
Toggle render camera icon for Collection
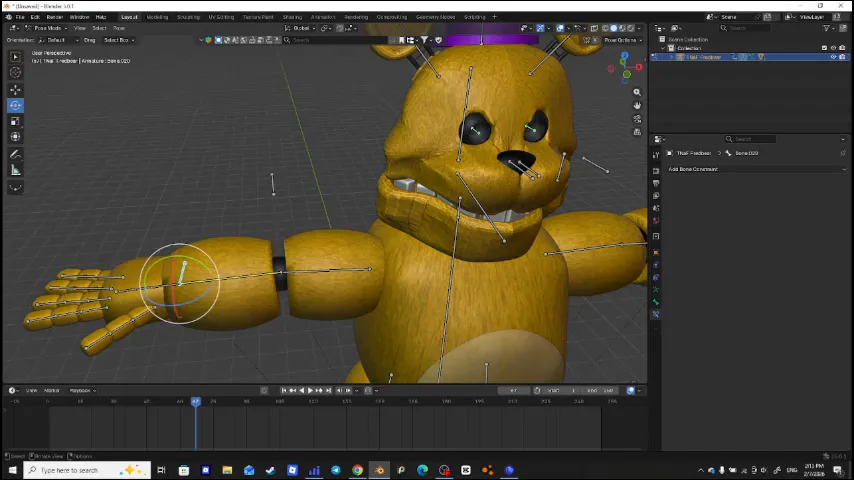click(x=842, y=48)
